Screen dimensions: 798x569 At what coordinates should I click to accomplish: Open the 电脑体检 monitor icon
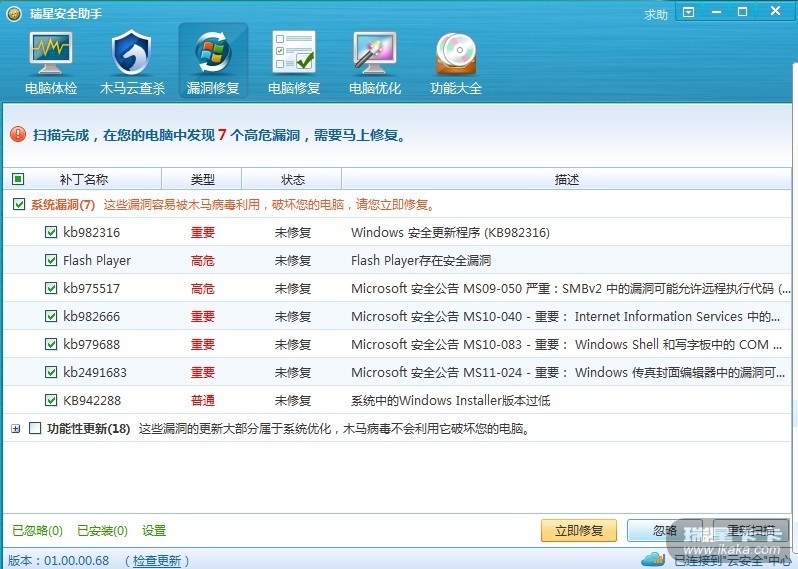[x=51, y=53]
